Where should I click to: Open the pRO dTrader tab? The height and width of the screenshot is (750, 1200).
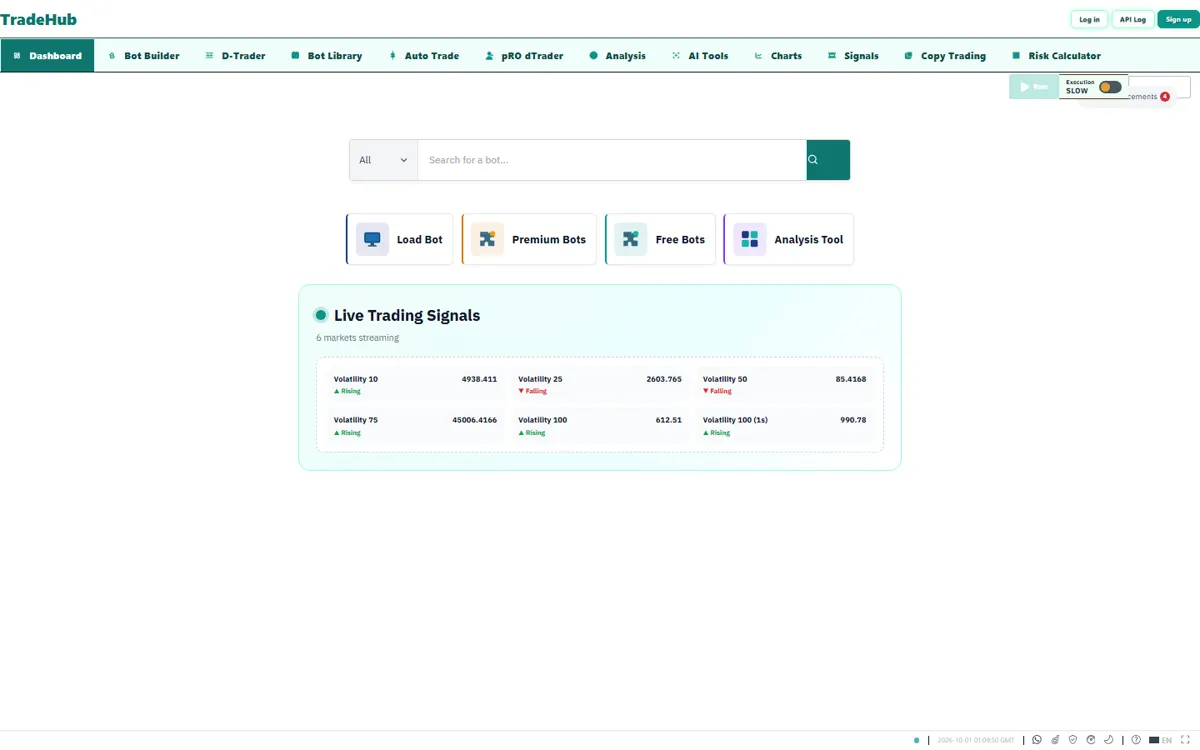(x=524, y=56)
